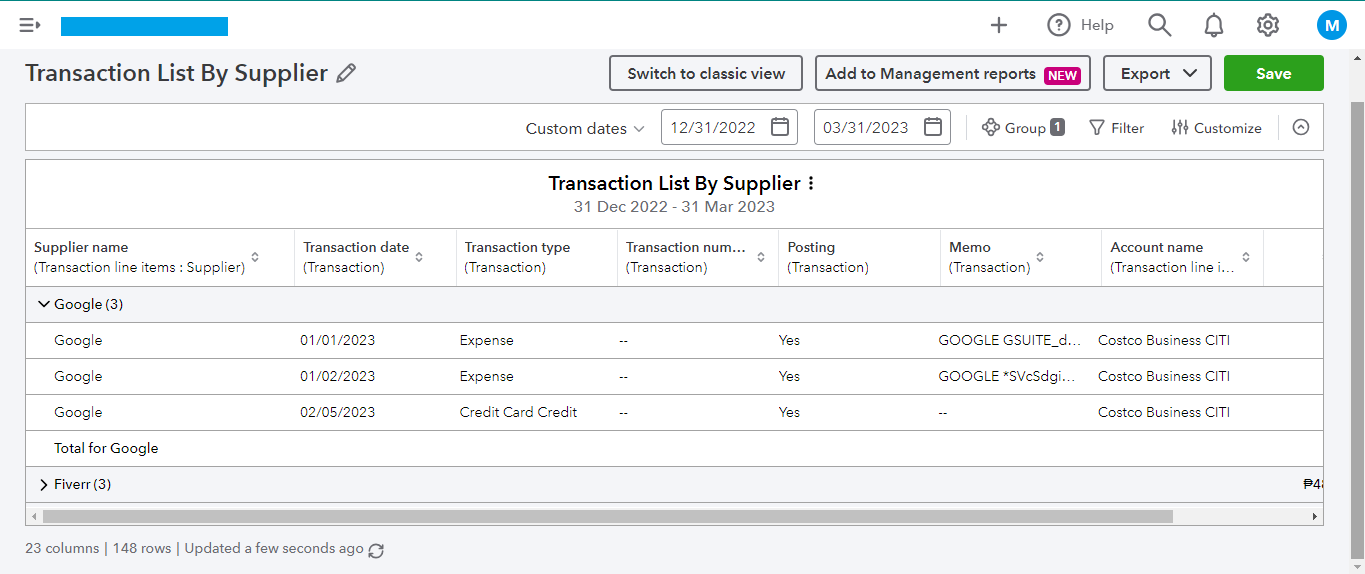Open the left navigation menu icon

pos(29,26)
